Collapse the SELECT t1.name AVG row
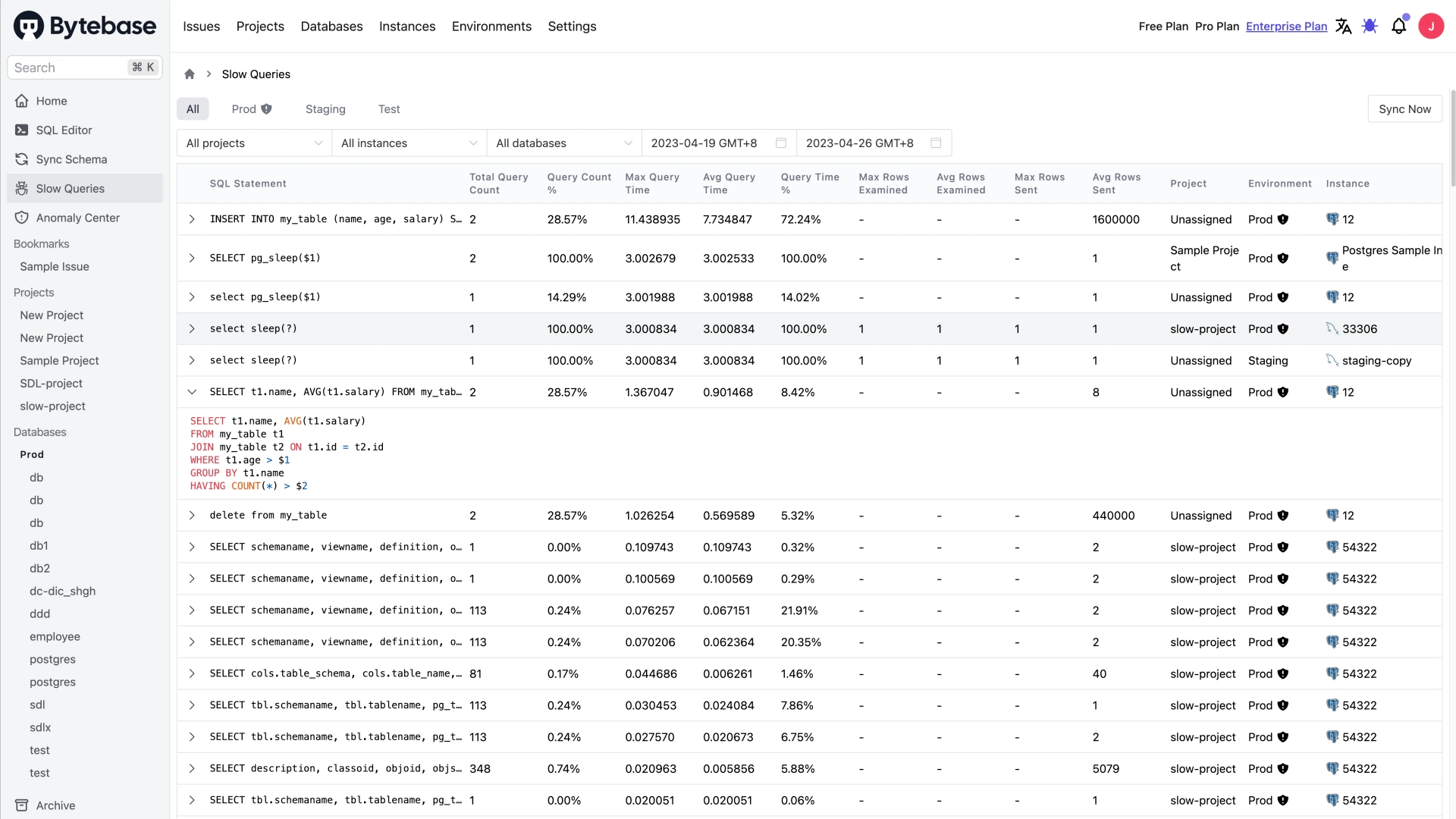1456x819 pixels. point(192,392)
